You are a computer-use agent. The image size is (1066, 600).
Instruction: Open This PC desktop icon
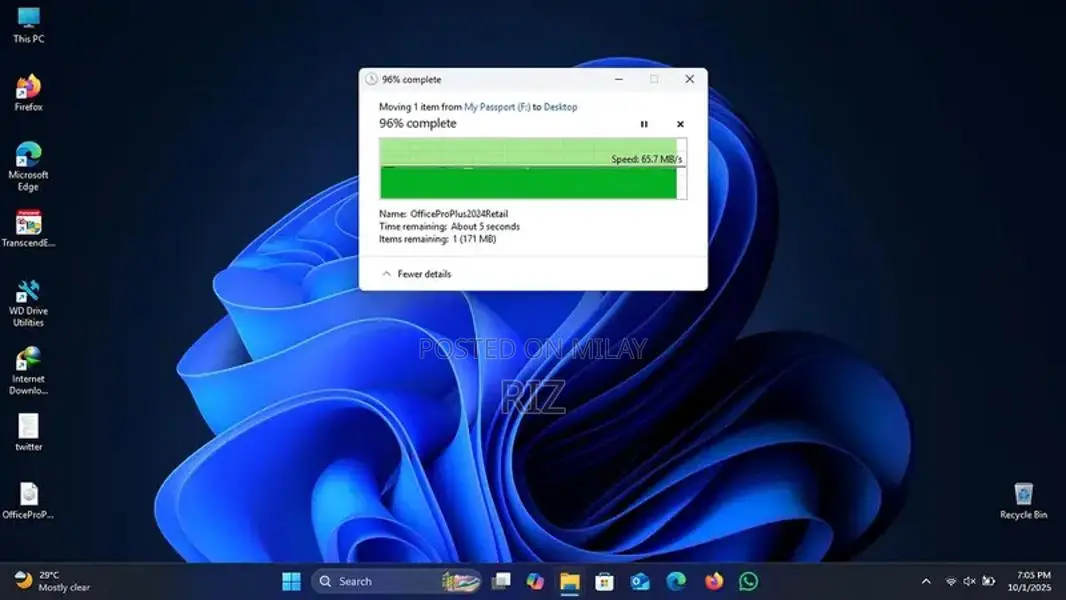(29, 24)
